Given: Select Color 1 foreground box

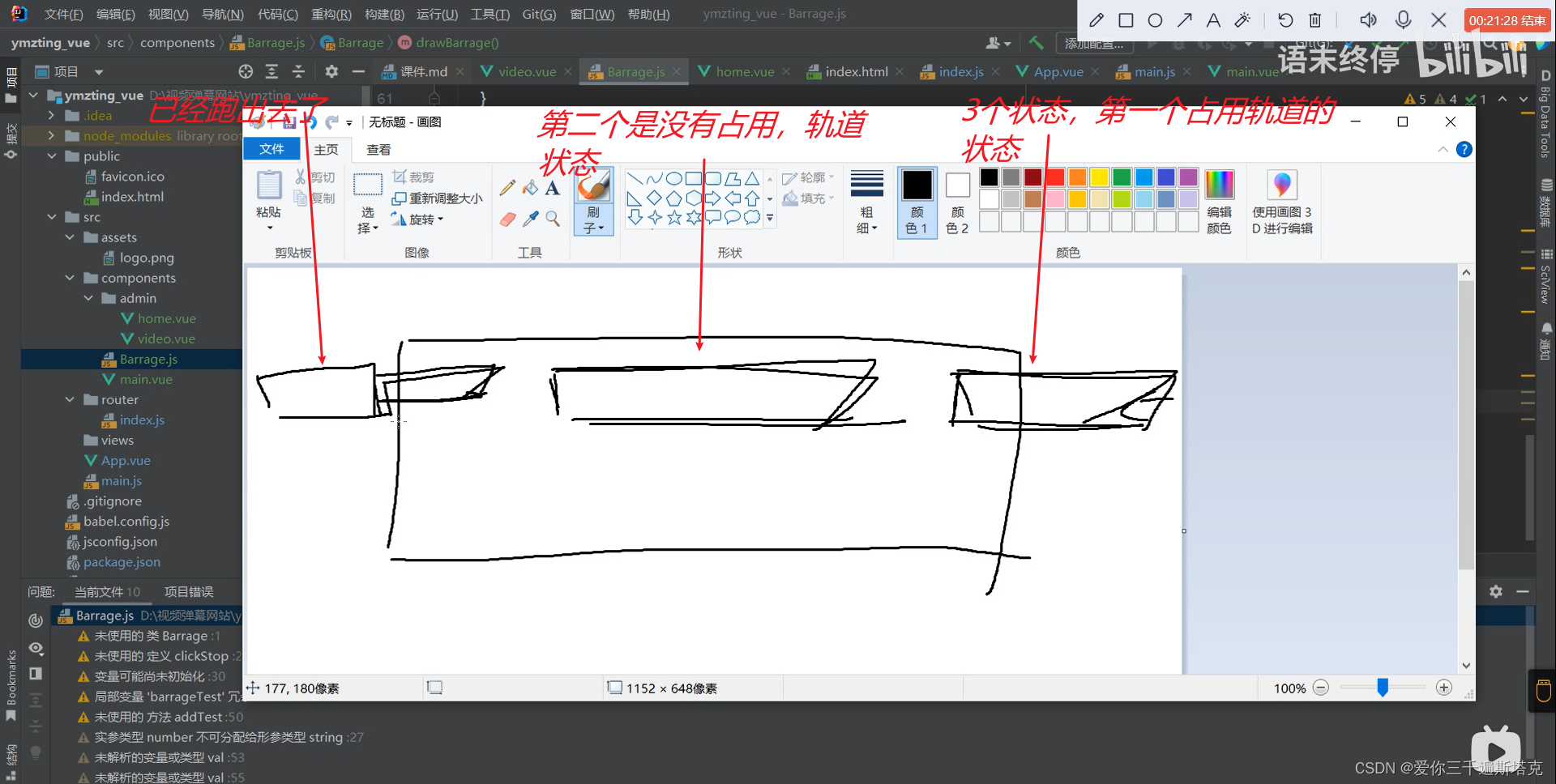Looking at the screenshot, I should pyautogui.click(x=917, y=202).
